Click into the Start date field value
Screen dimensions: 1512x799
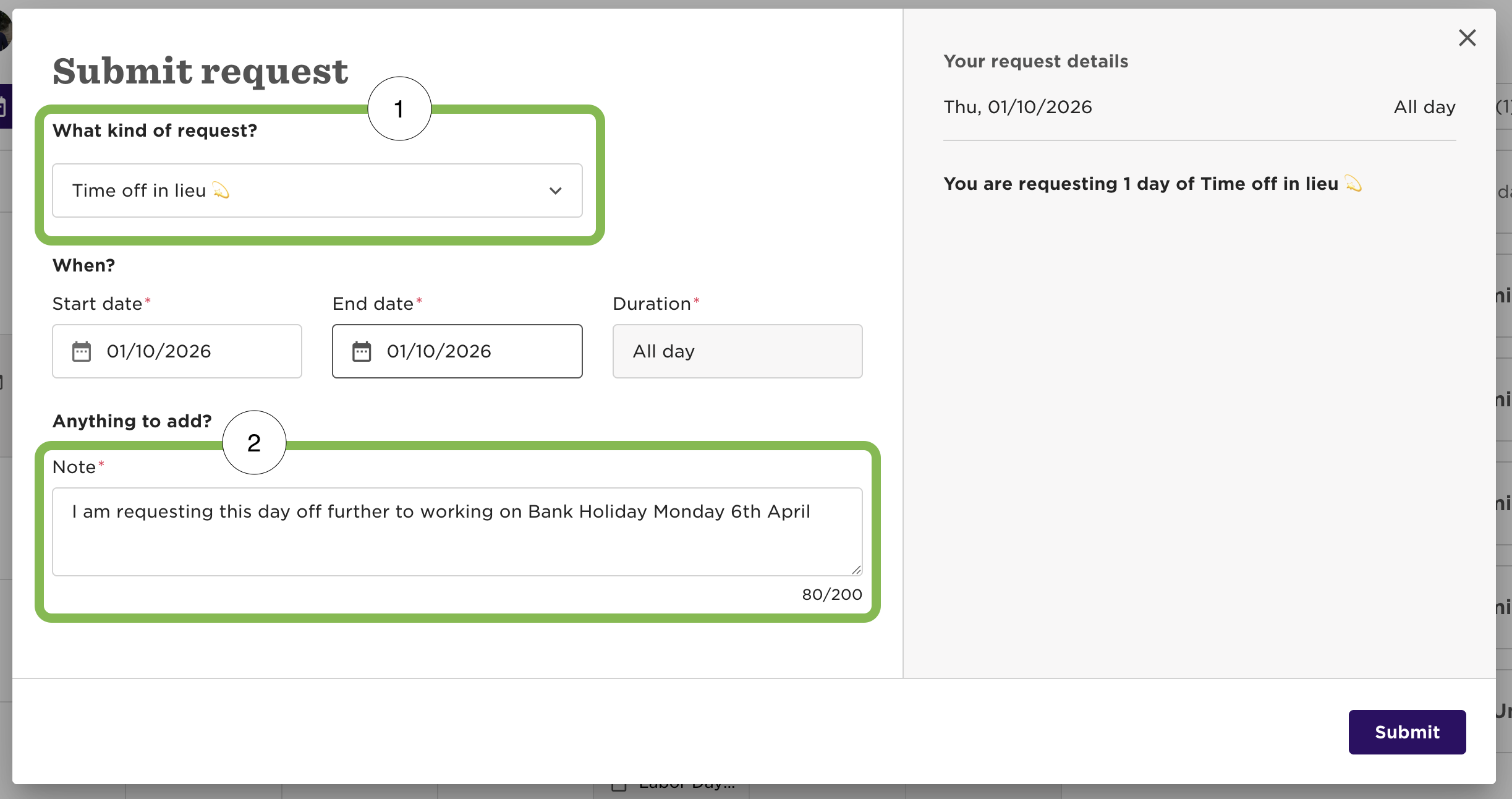(x=159, y=351)
